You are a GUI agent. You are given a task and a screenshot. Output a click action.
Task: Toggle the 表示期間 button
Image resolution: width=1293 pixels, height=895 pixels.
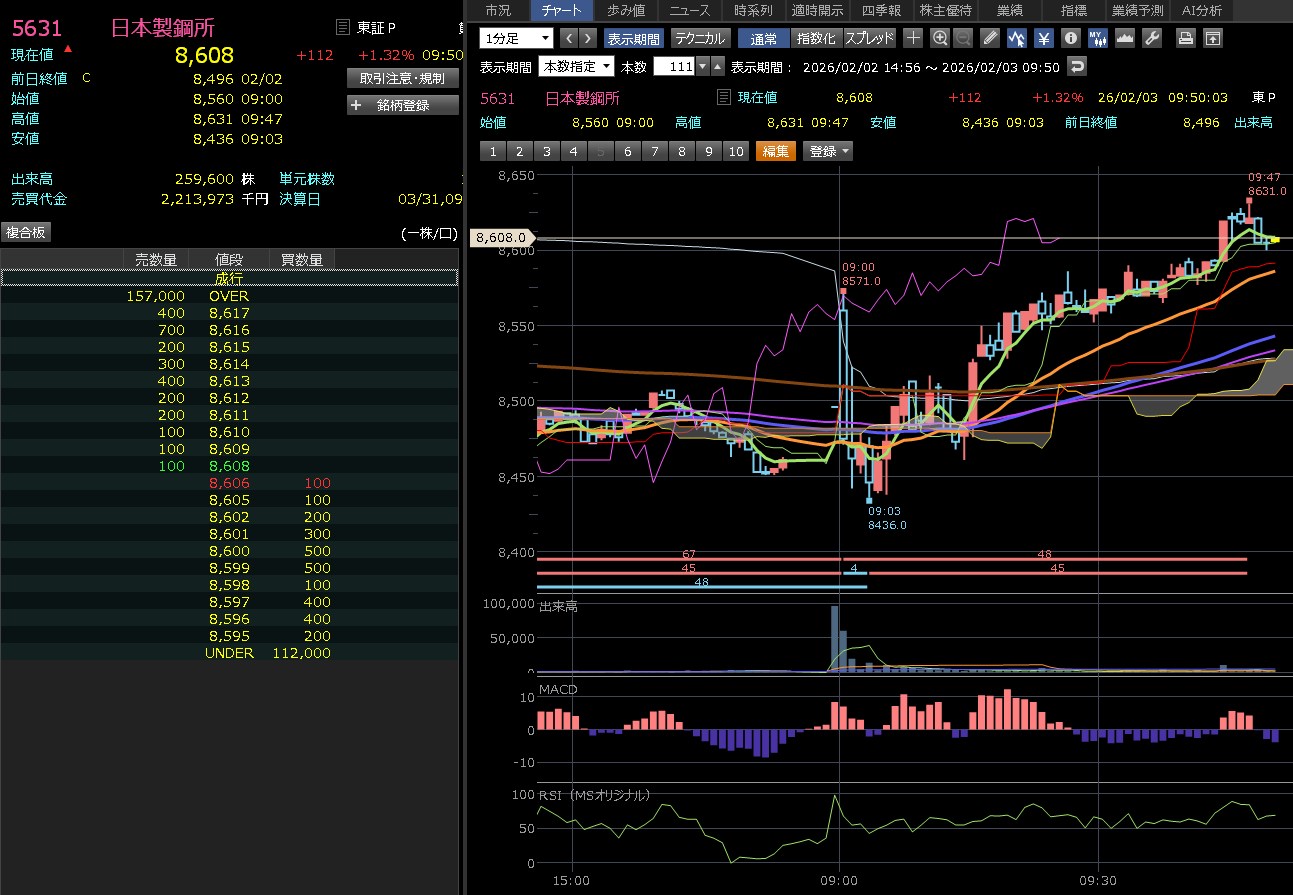(x=633, y=39)
